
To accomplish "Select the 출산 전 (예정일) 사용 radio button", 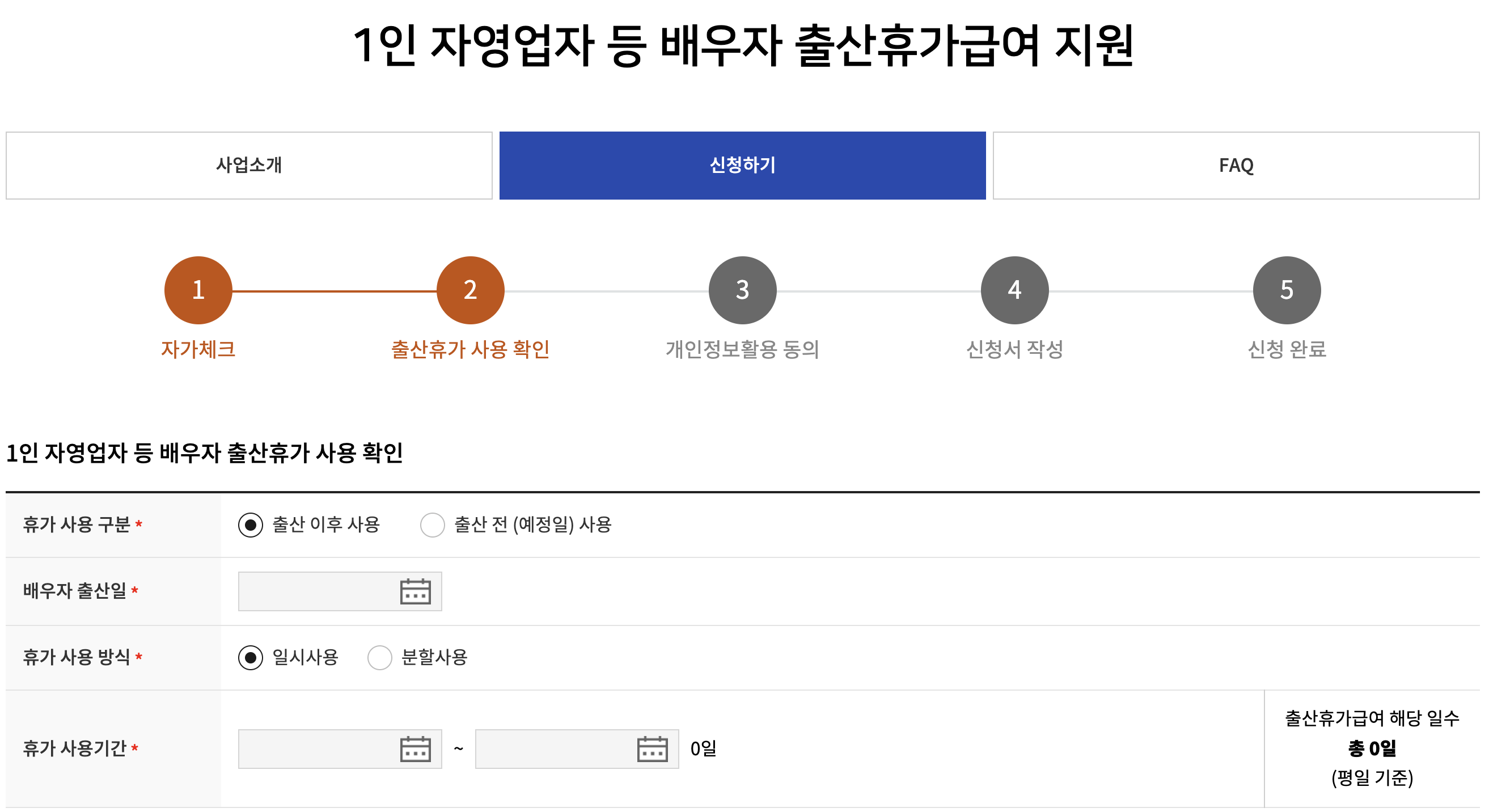I will point(433,525).
